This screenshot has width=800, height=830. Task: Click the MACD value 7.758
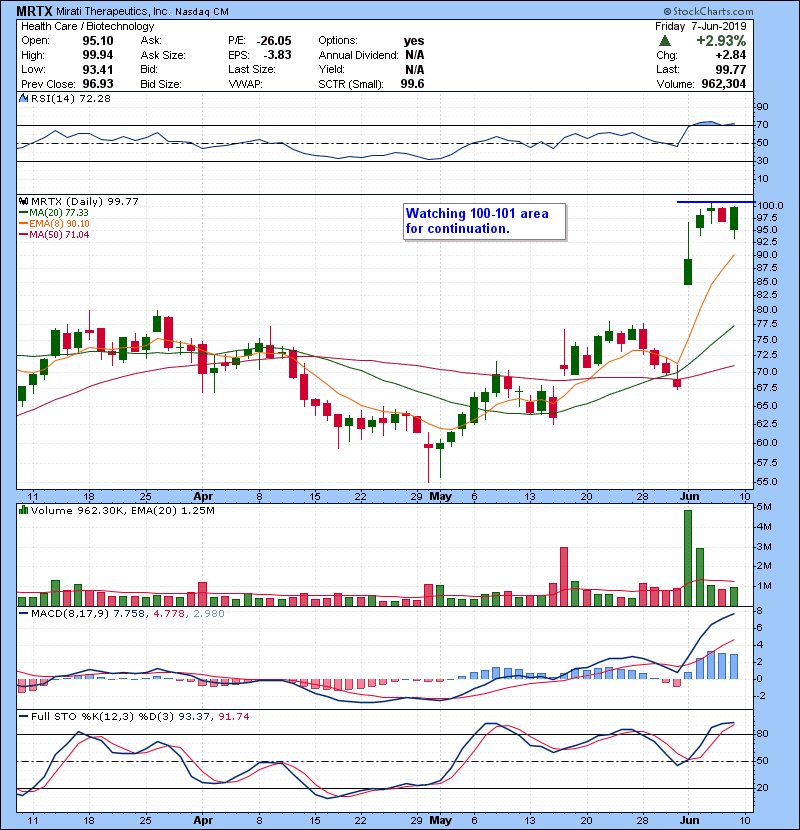[x=129, y=613]
